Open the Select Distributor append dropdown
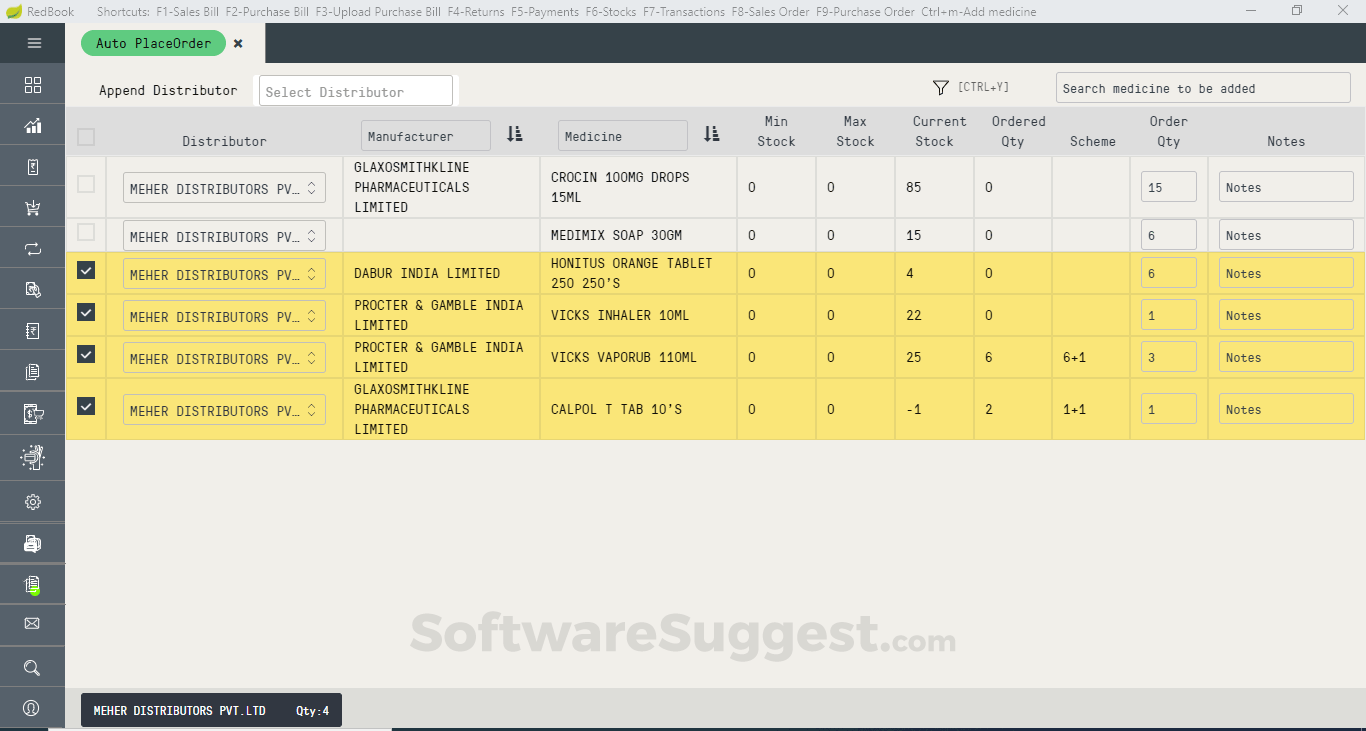Image resolution: width=1366 pixels, height=731 pixels. pos(355,91)
